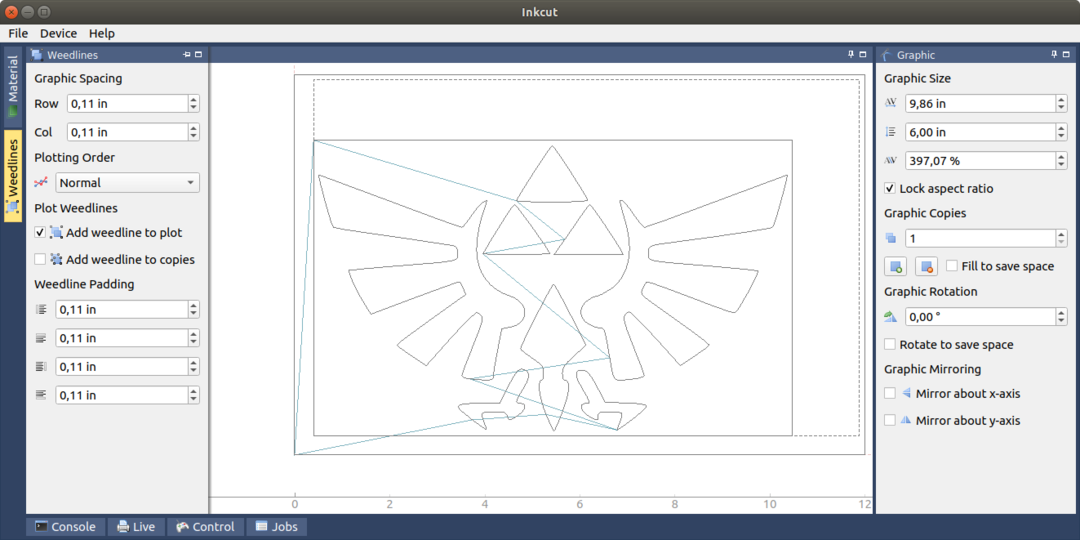
Task: Click the graphic height icon
Action: click(891, 132)
